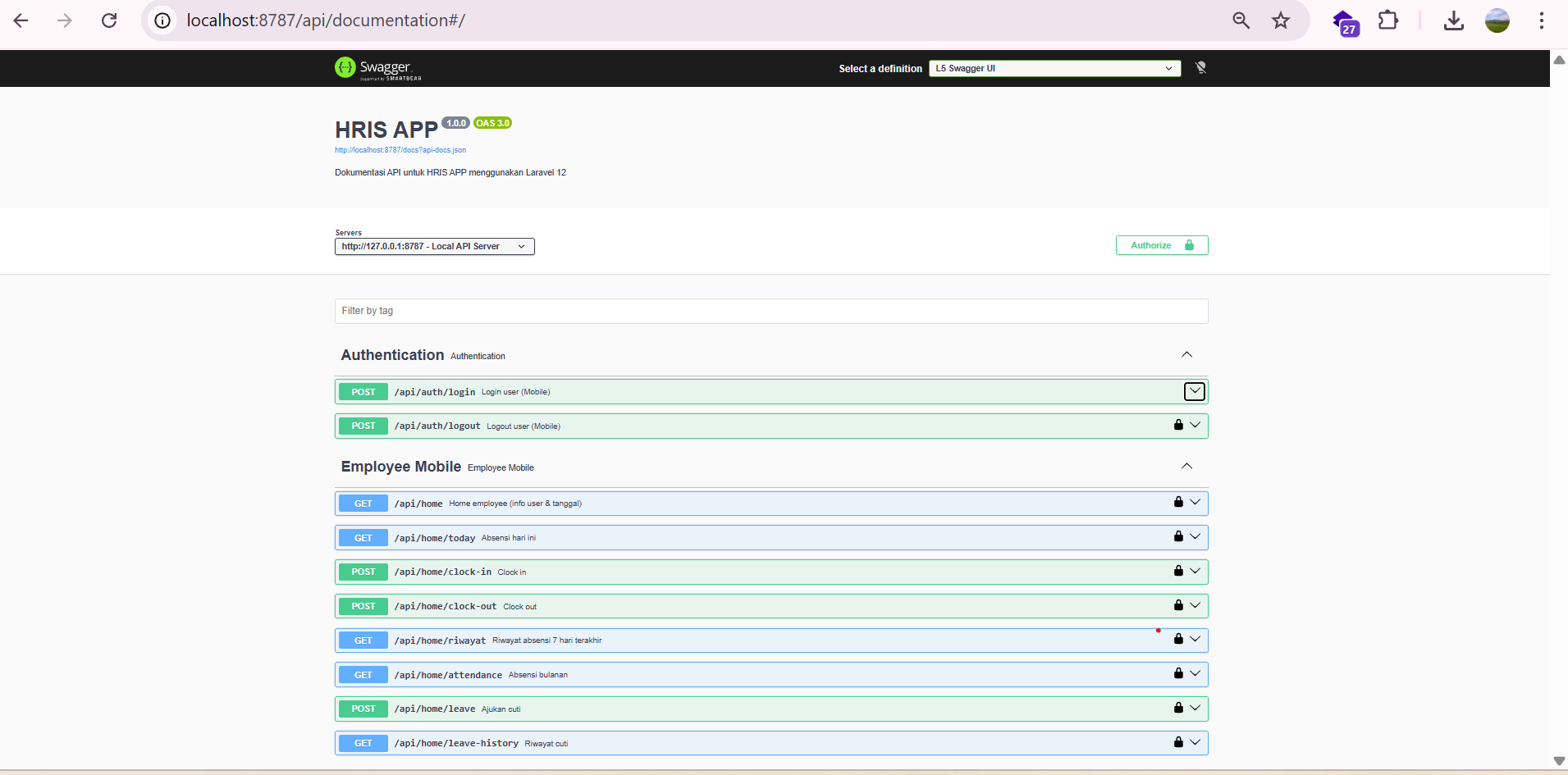Viewport: 1568px width, 775px height.
Task: Click the lock icon on /api/auth/logout
Action: (x=1178, y=425)
